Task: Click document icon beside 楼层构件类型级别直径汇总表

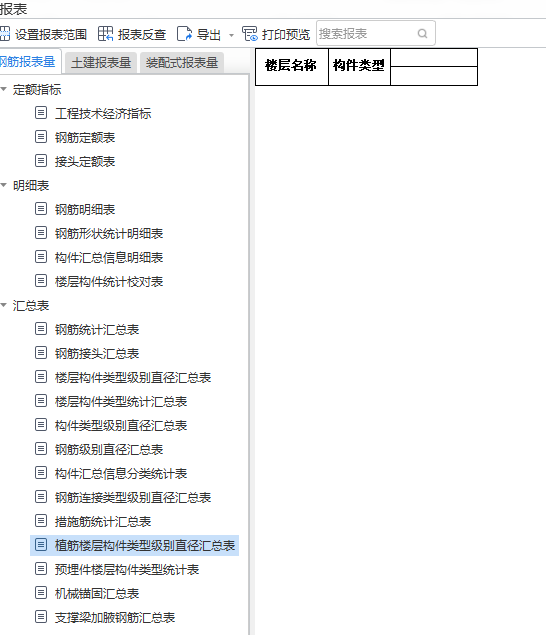Action: (x=41, y=377)
